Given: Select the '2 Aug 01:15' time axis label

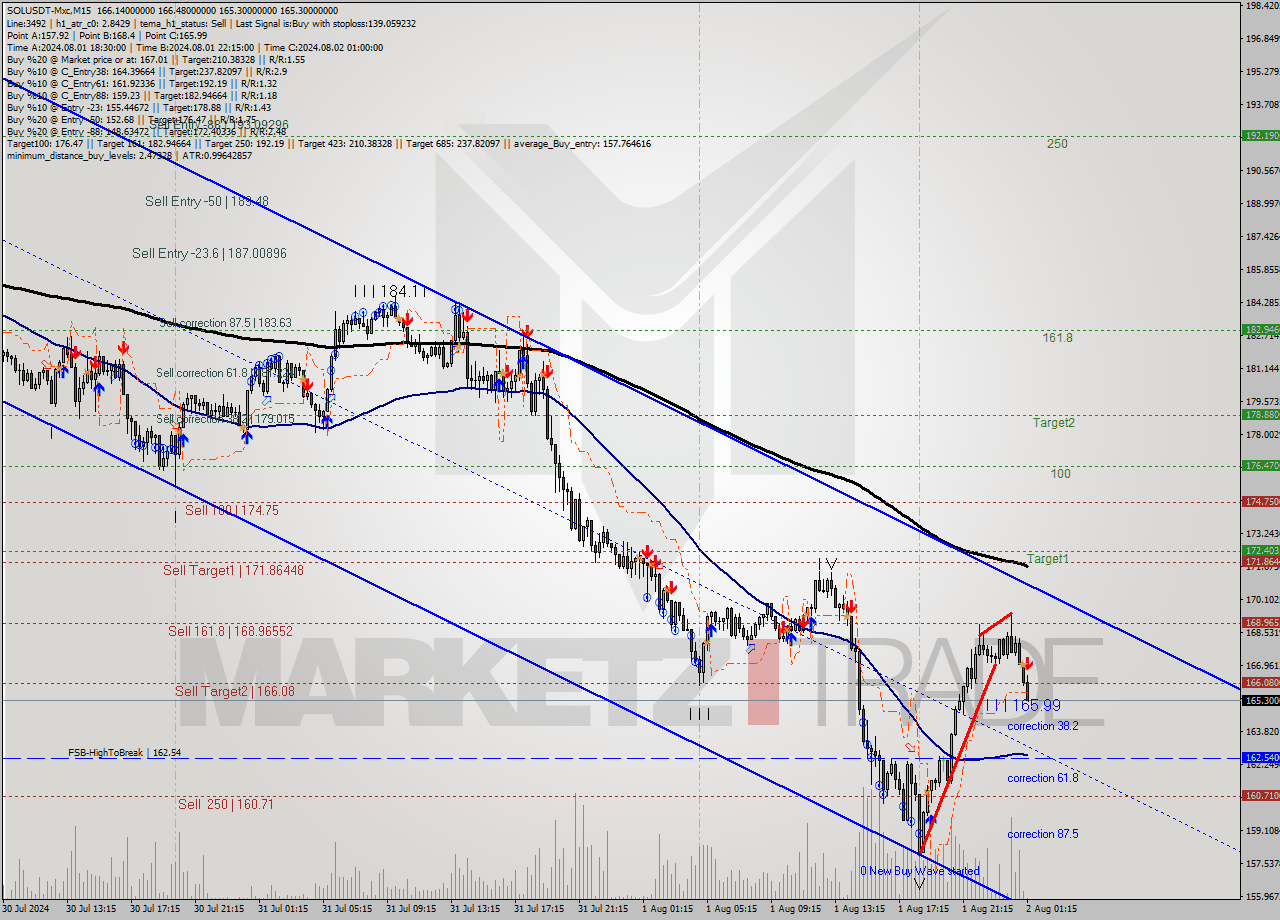Looking at the screenshot, I should 1051,909.
